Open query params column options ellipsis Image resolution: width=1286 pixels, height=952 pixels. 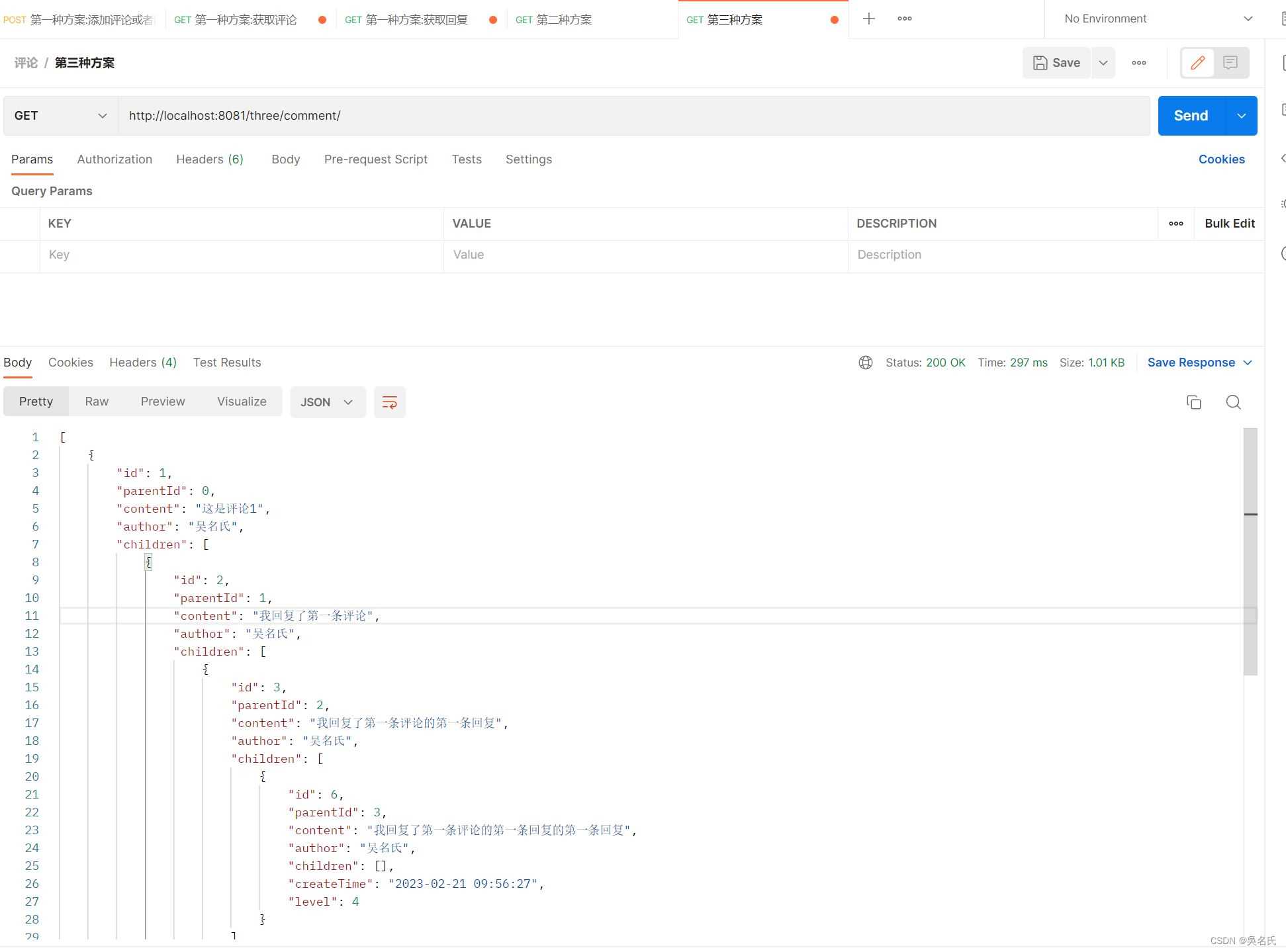click(1176, 224)
